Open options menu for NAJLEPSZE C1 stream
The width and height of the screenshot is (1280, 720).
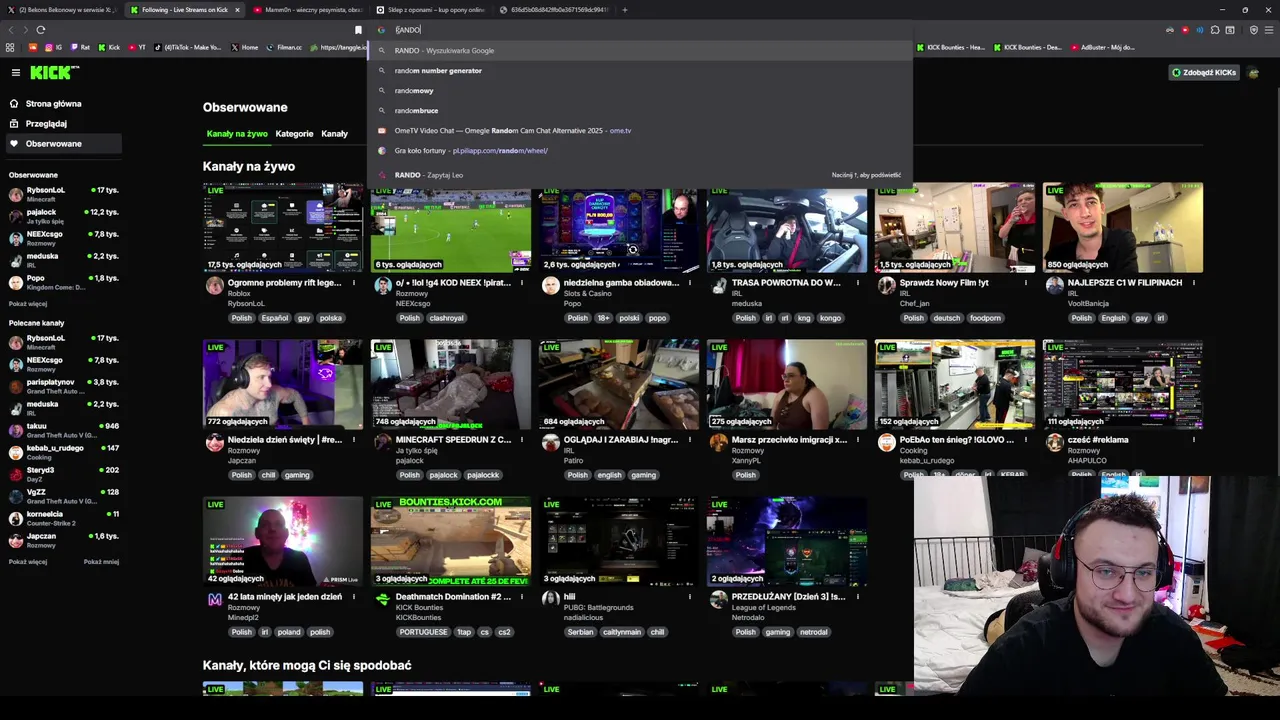coord(1193,283)
